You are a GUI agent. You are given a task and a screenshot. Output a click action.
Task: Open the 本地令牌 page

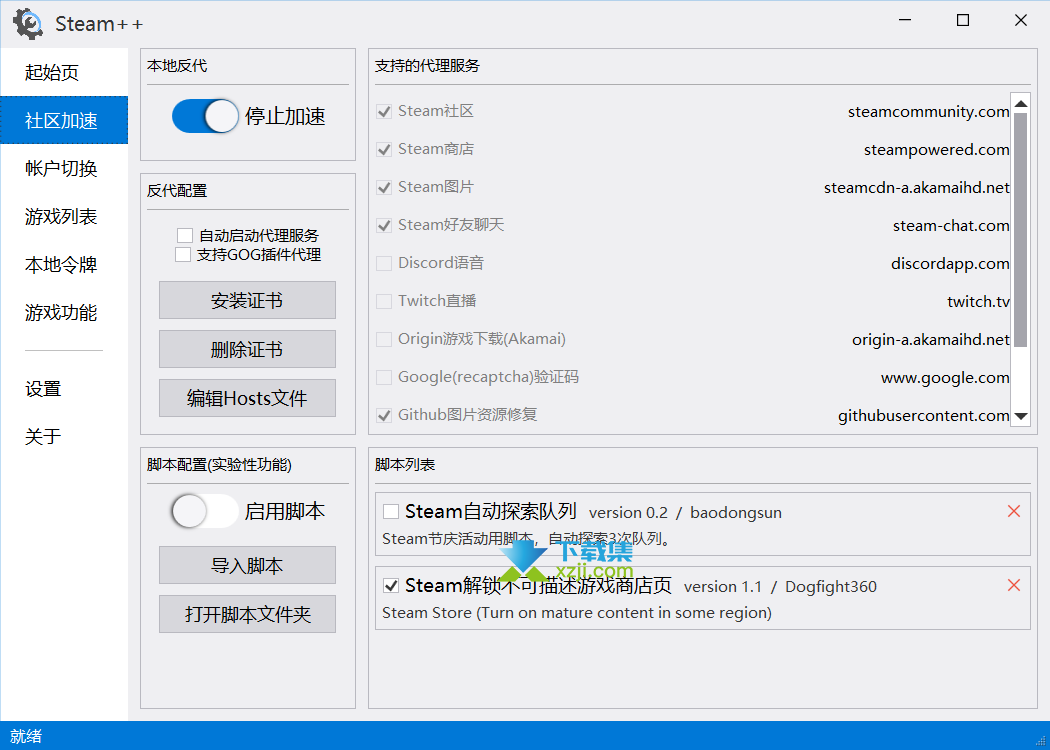tap(64, 265)
